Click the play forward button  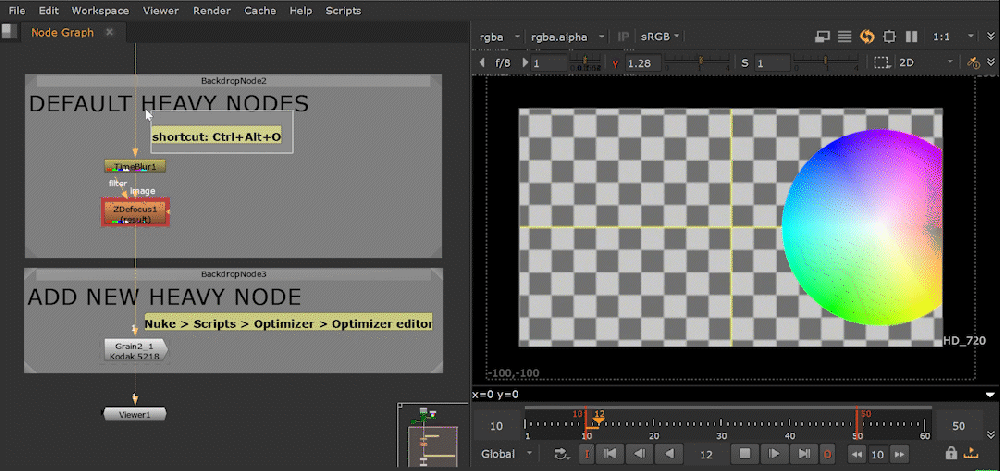click(774, 454)
